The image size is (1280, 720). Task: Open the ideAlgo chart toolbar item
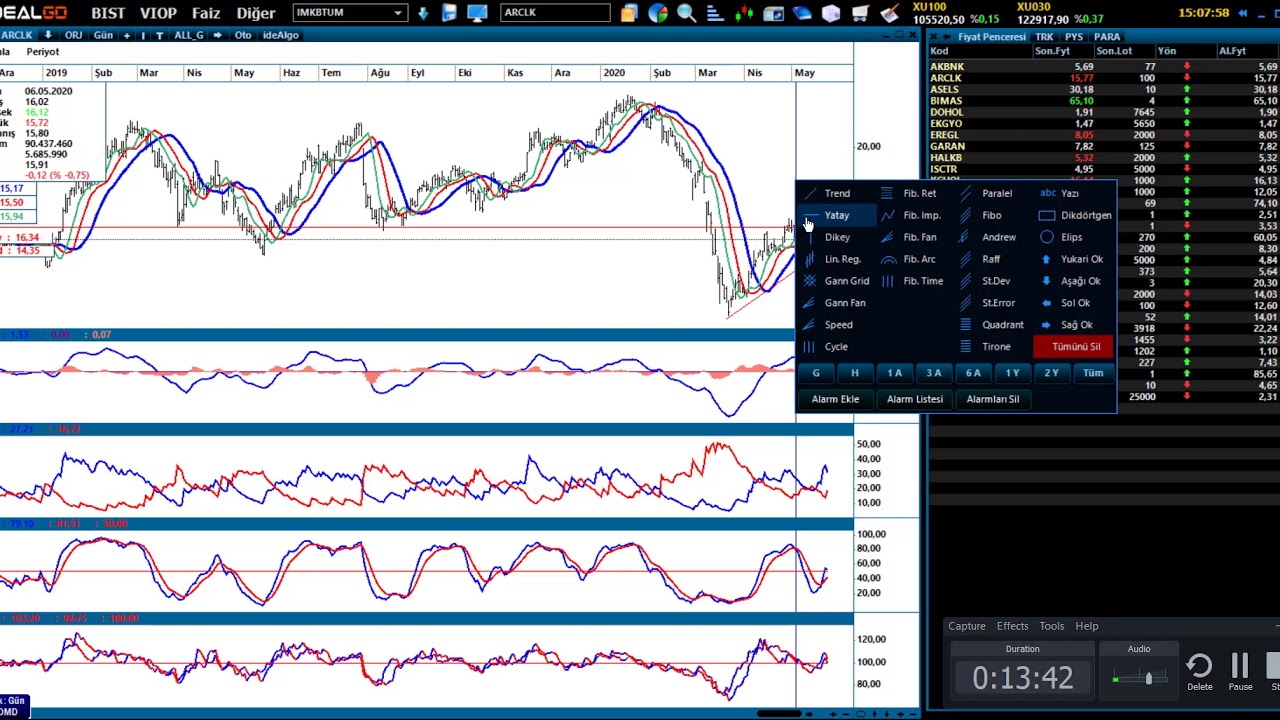pyautogui.click(x=280, y=35)
